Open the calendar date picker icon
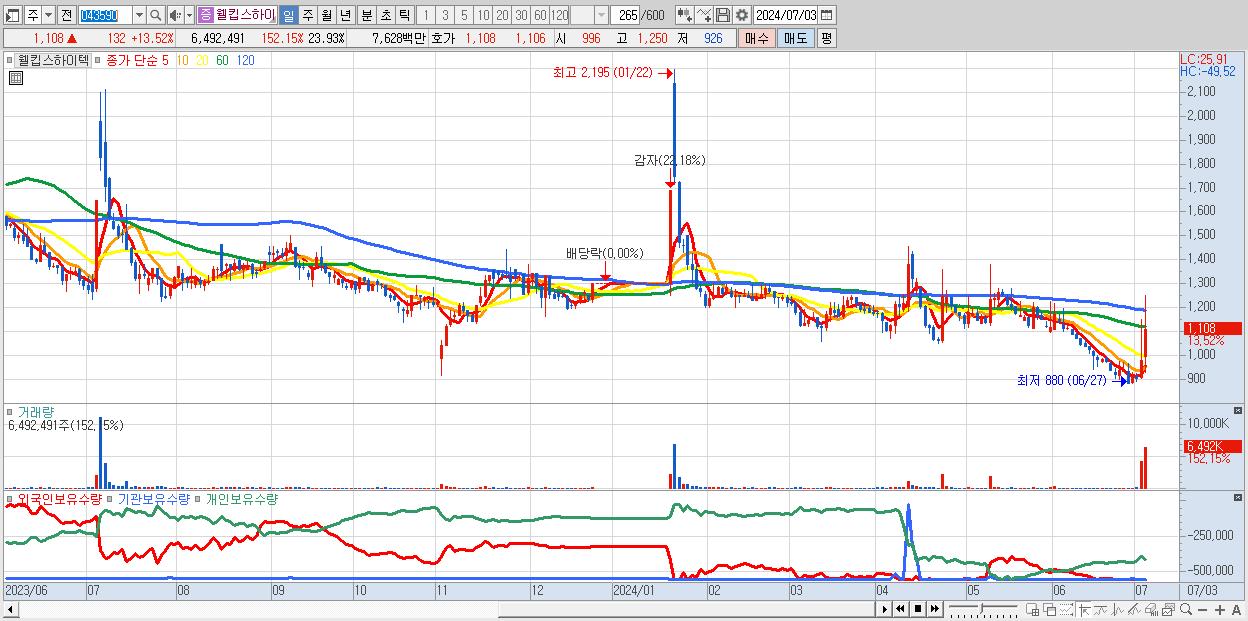1248x621 pixels. (827, 15)
